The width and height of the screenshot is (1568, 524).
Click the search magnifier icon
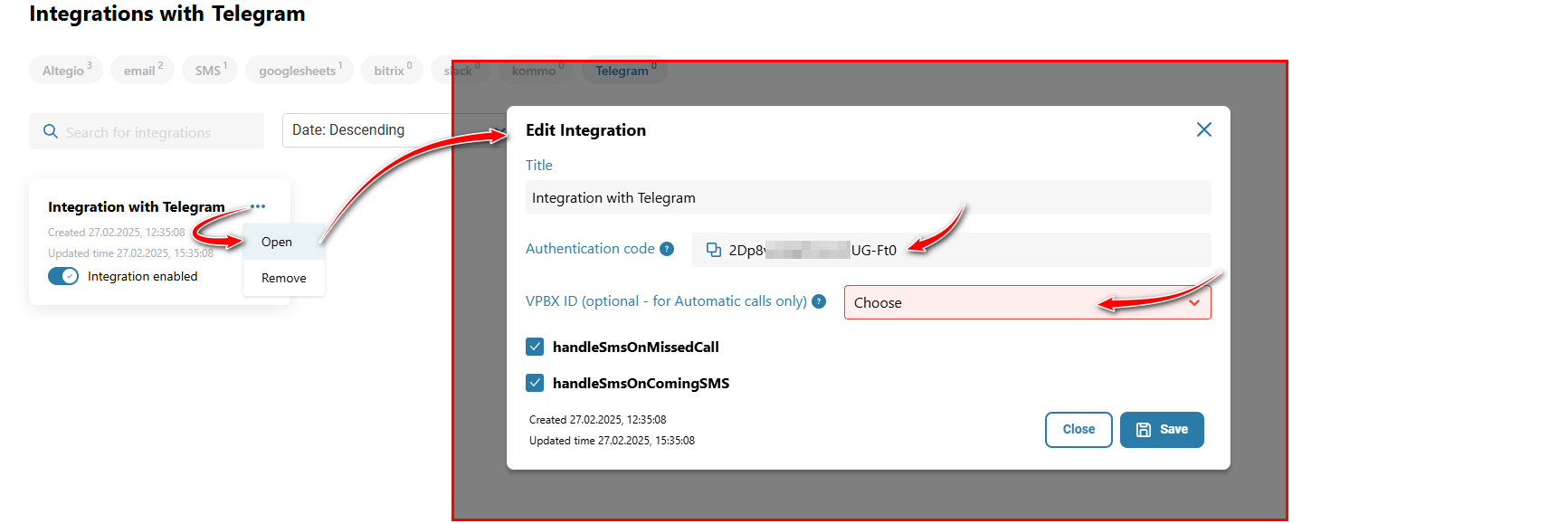click(x=51, y=131)
